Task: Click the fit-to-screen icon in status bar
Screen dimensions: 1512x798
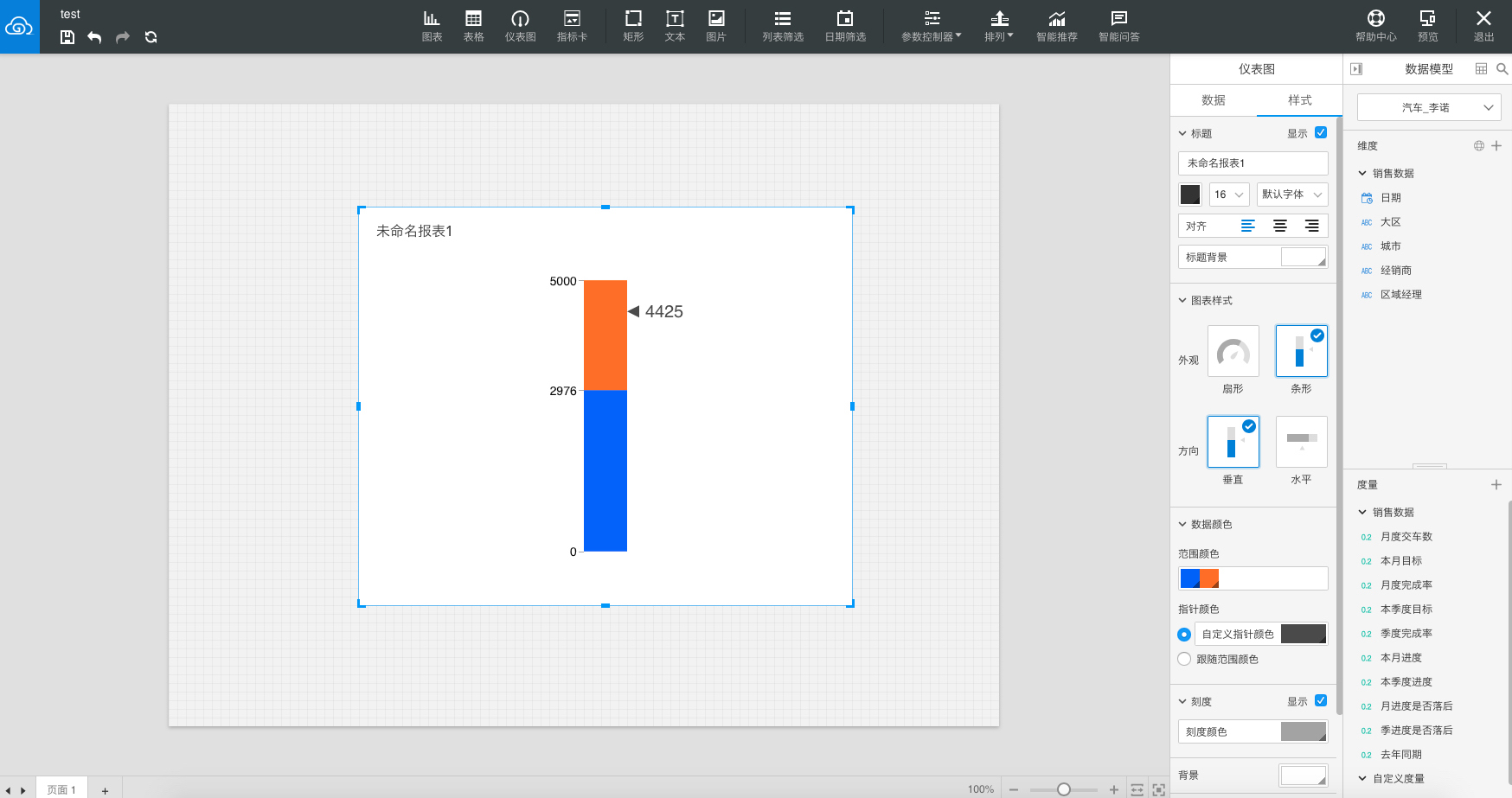Action: tap(1159, 789)
